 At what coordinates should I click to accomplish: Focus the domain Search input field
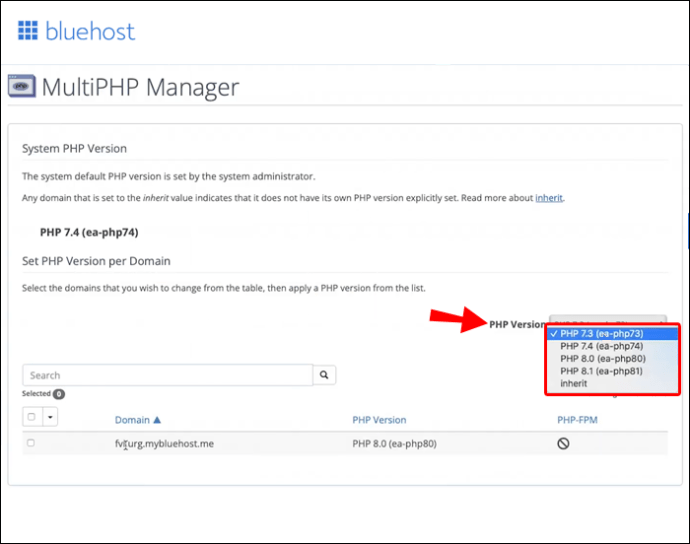click(167, 375)
